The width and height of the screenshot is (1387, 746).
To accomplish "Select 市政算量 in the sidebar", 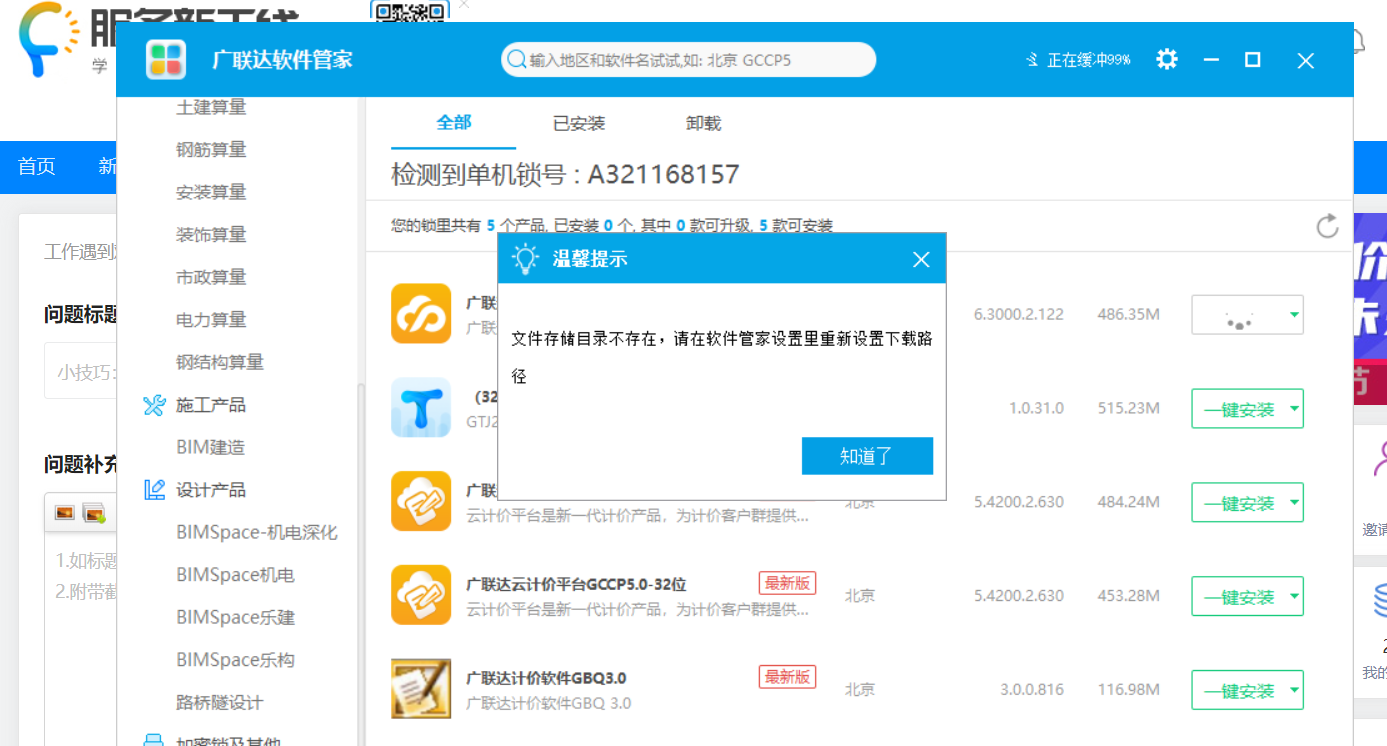I will click(211, 277).
